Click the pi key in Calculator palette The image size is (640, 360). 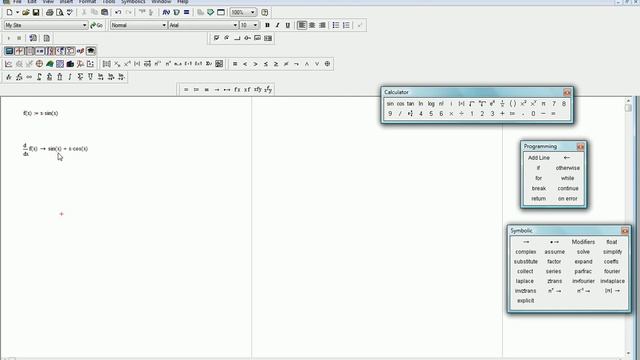[x=543, y=104]
